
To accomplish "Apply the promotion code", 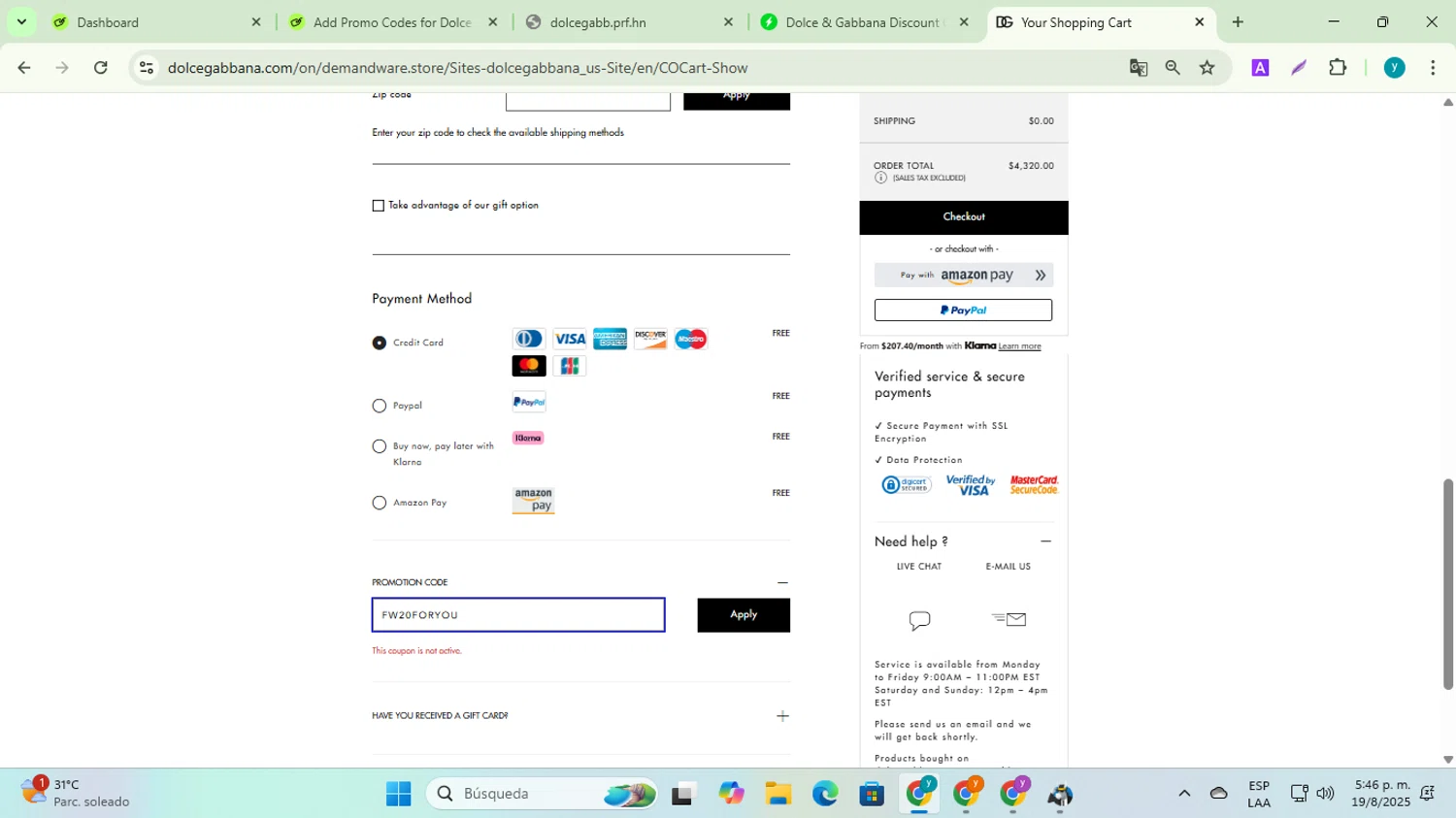I will pyautogui.click(x=744, y=615).
